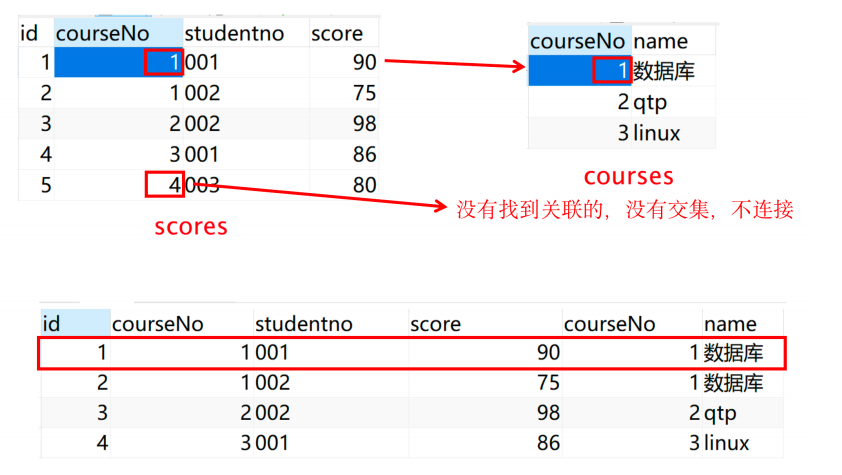Click the red "scores" table label
The height and width of the screenshot is (475, 842).
coord(191,227)
